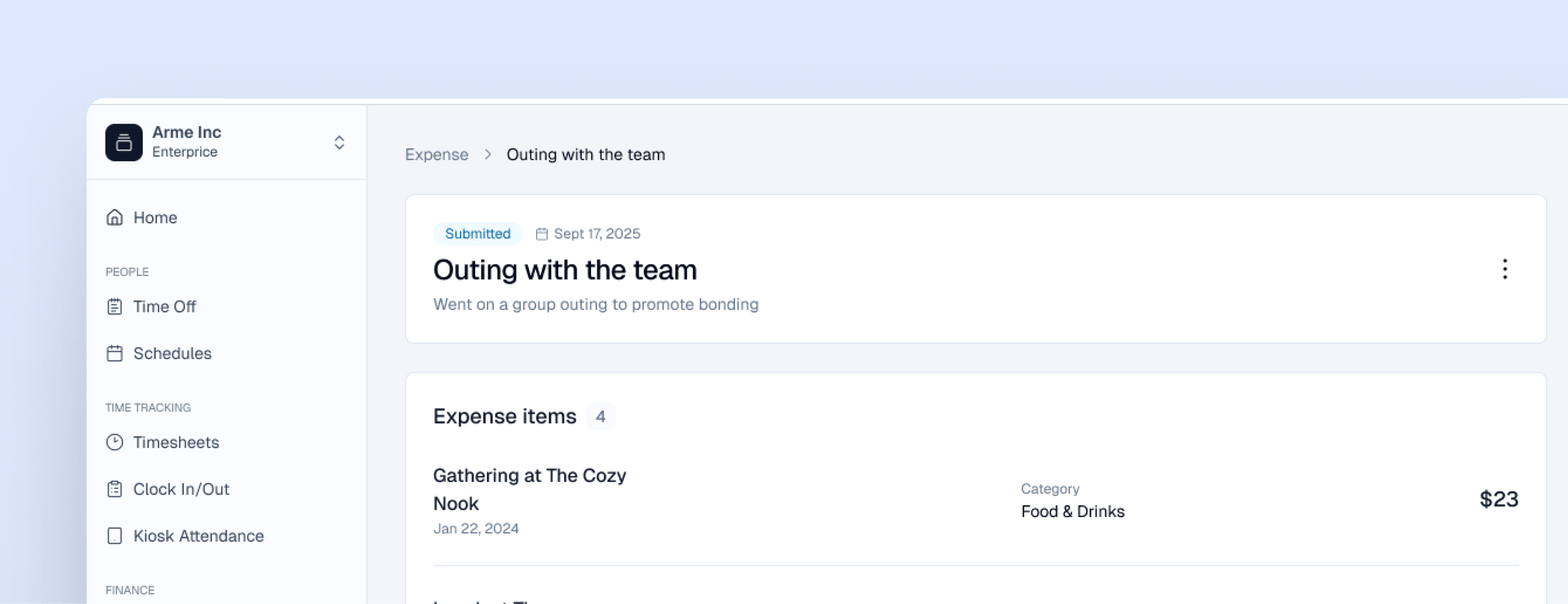Screen dimensions: 1568x604
Task: Click the breadcrumb chevron after Expense
Action: (488, 154)
